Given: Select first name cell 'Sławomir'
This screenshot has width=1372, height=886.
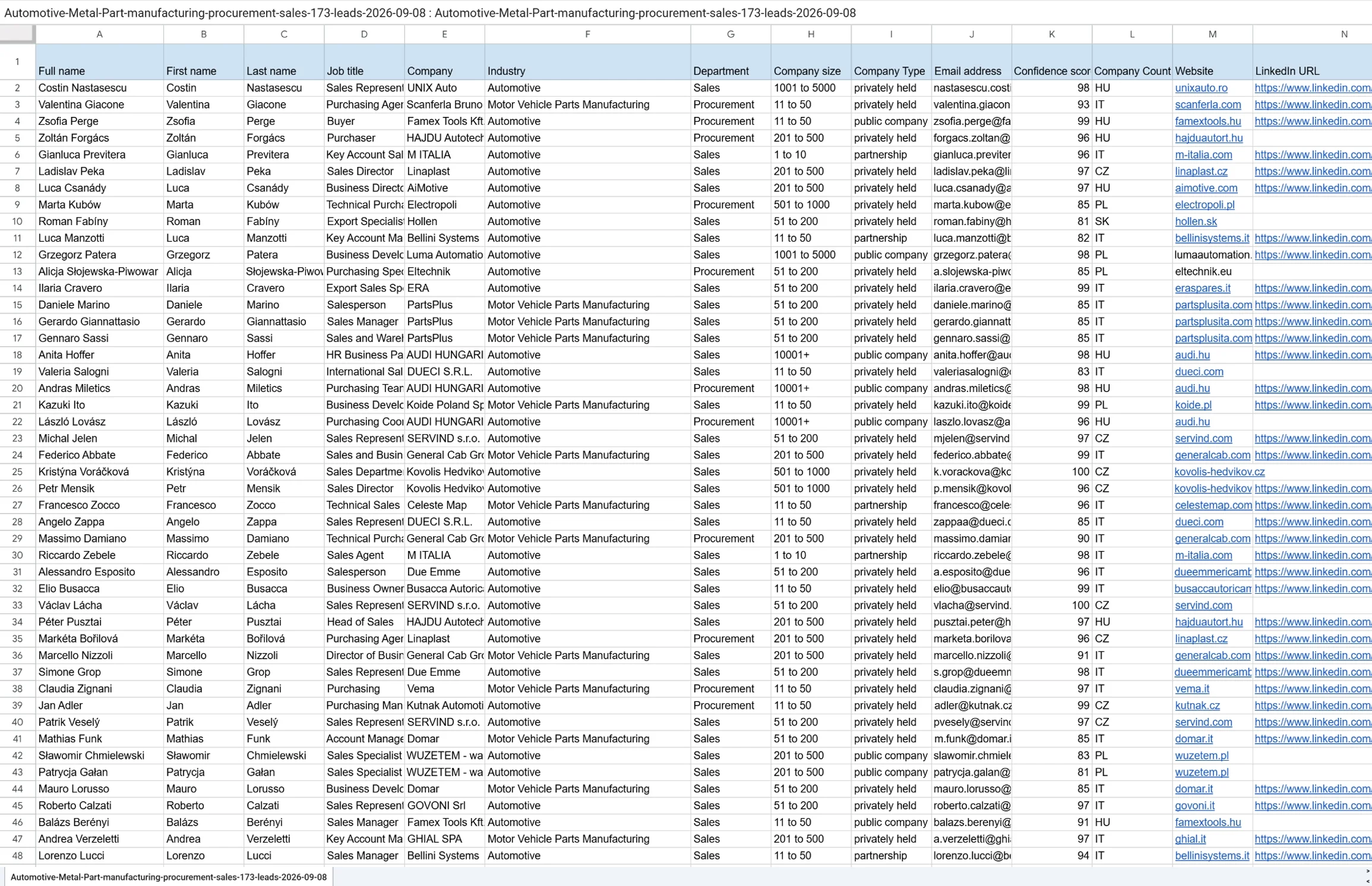Looking at the screenshot, I should pyautogui.click(x=203, y=755).
